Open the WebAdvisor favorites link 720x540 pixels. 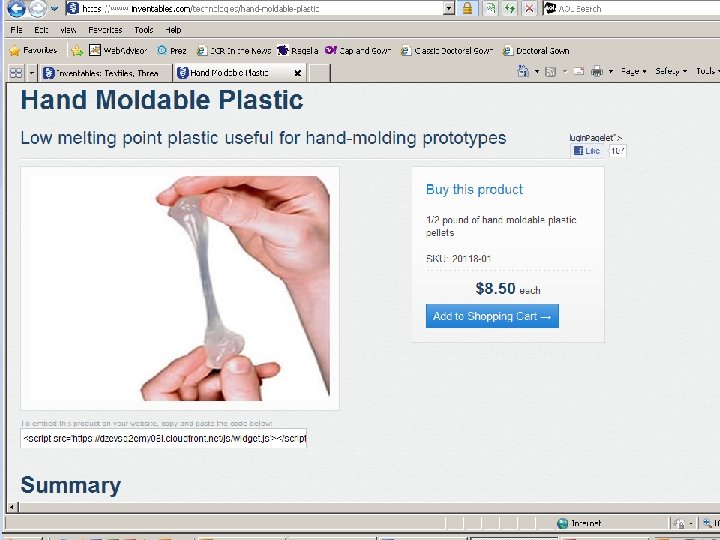click(118, 51)
